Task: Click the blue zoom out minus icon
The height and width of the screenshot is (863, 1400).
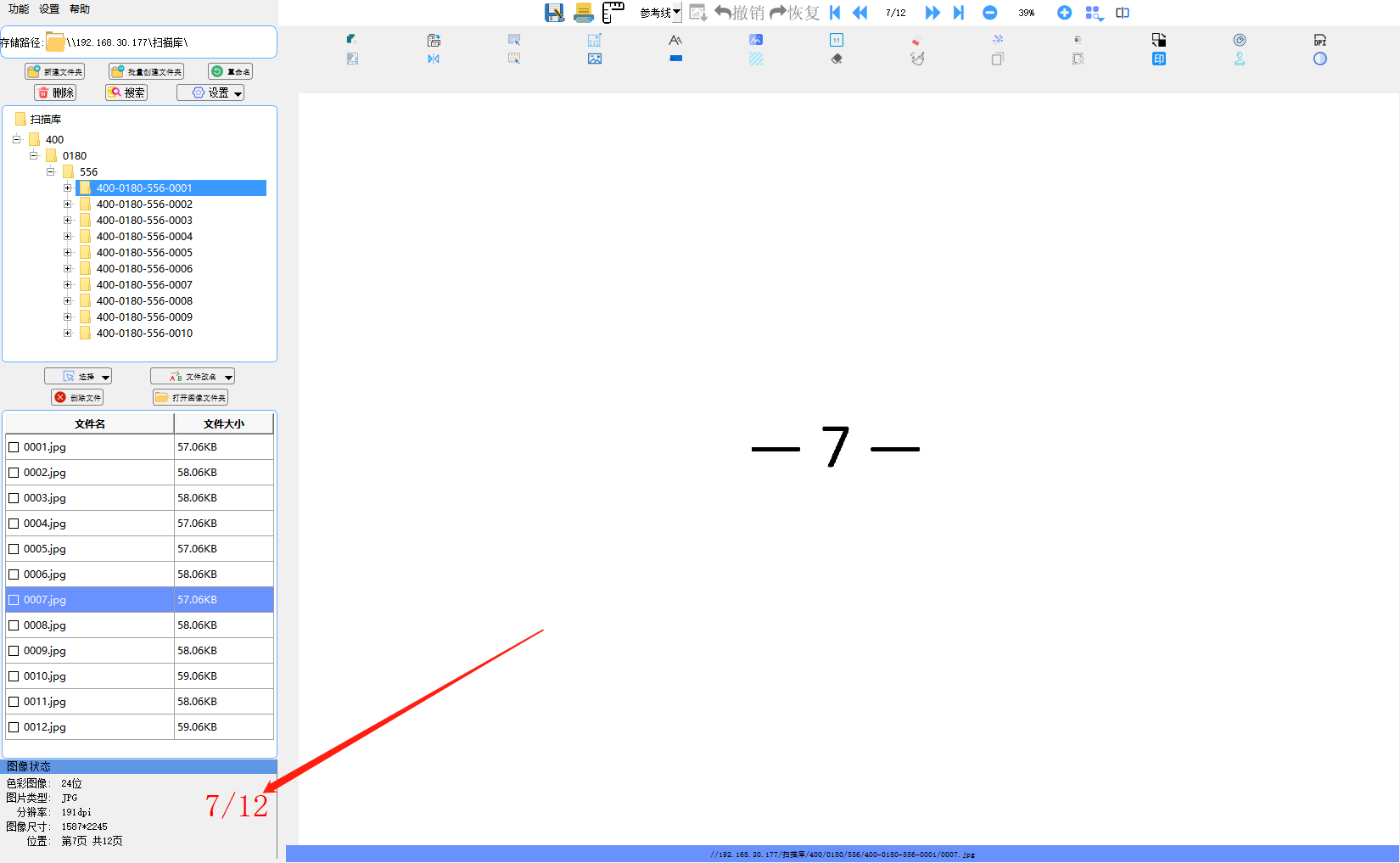Action: pyautogui.click(x=989, y=13)
